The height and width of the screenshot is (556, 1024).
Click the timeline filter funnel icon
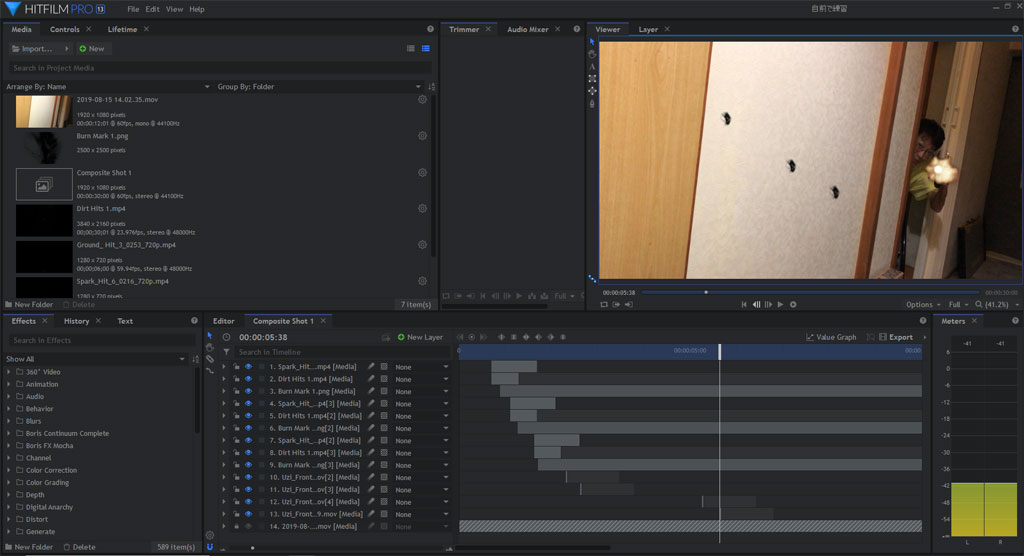pos(227,352)
